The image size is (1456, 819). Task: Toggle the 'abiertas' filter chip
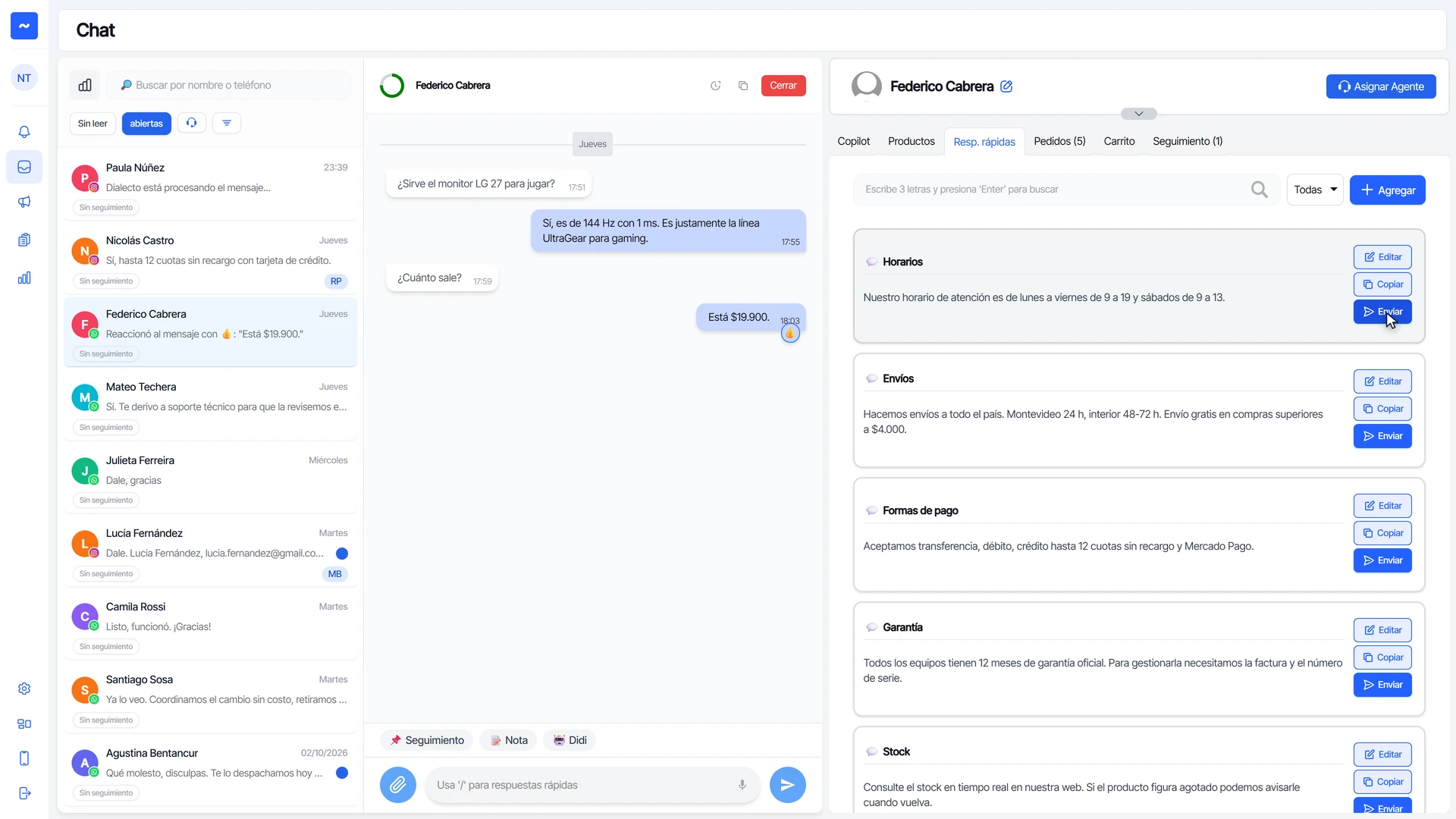point(146,124)
